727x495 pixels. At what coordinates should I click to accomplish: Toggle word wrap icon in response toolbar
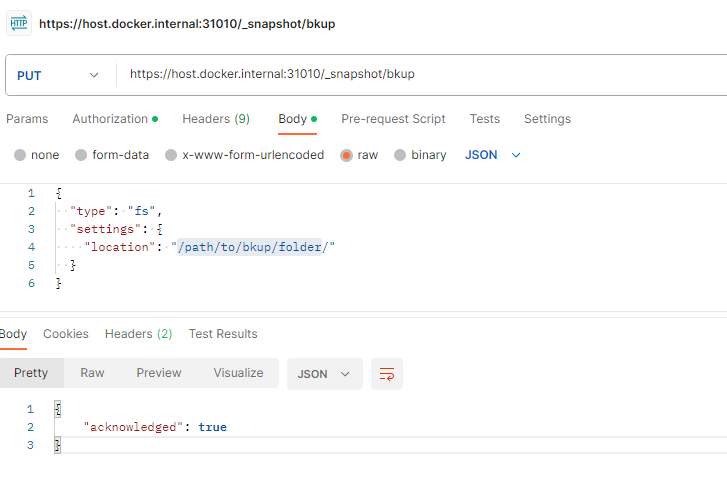tap(386, 374)
